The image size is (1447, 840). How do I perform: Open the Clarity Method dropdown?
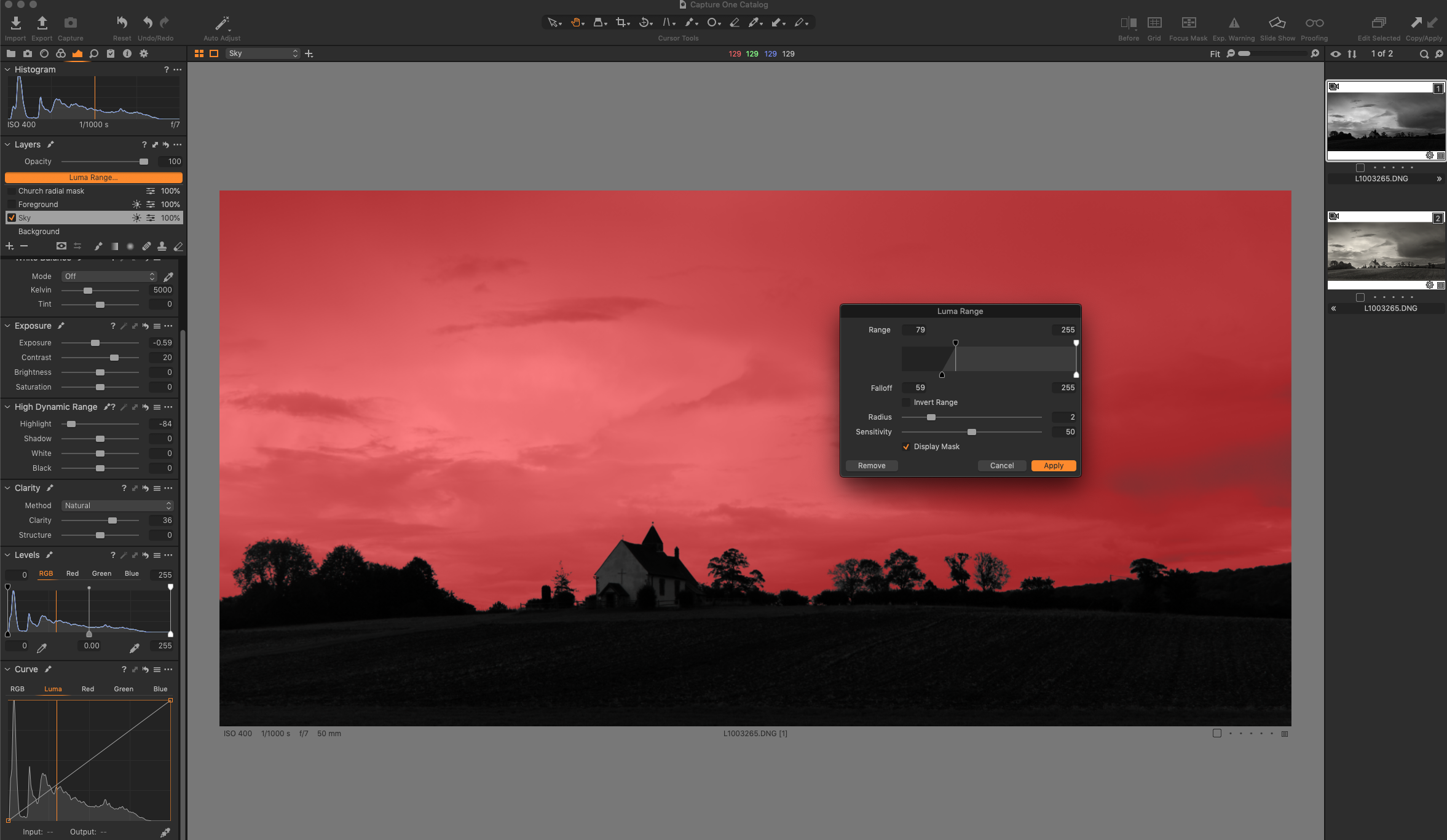(117, 506)
